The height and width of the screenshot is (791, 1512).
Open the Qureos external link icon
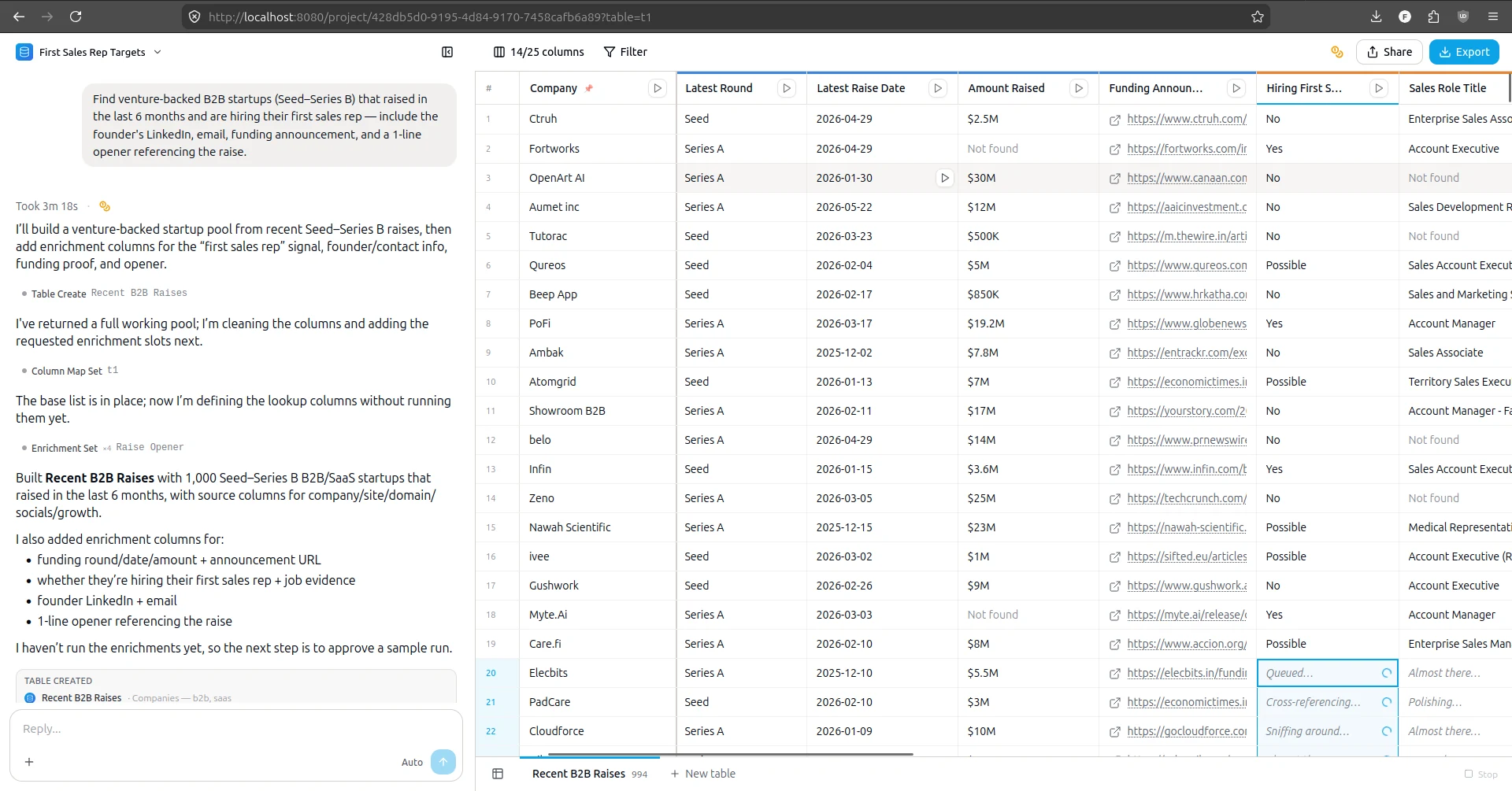tap(1114, 266)
